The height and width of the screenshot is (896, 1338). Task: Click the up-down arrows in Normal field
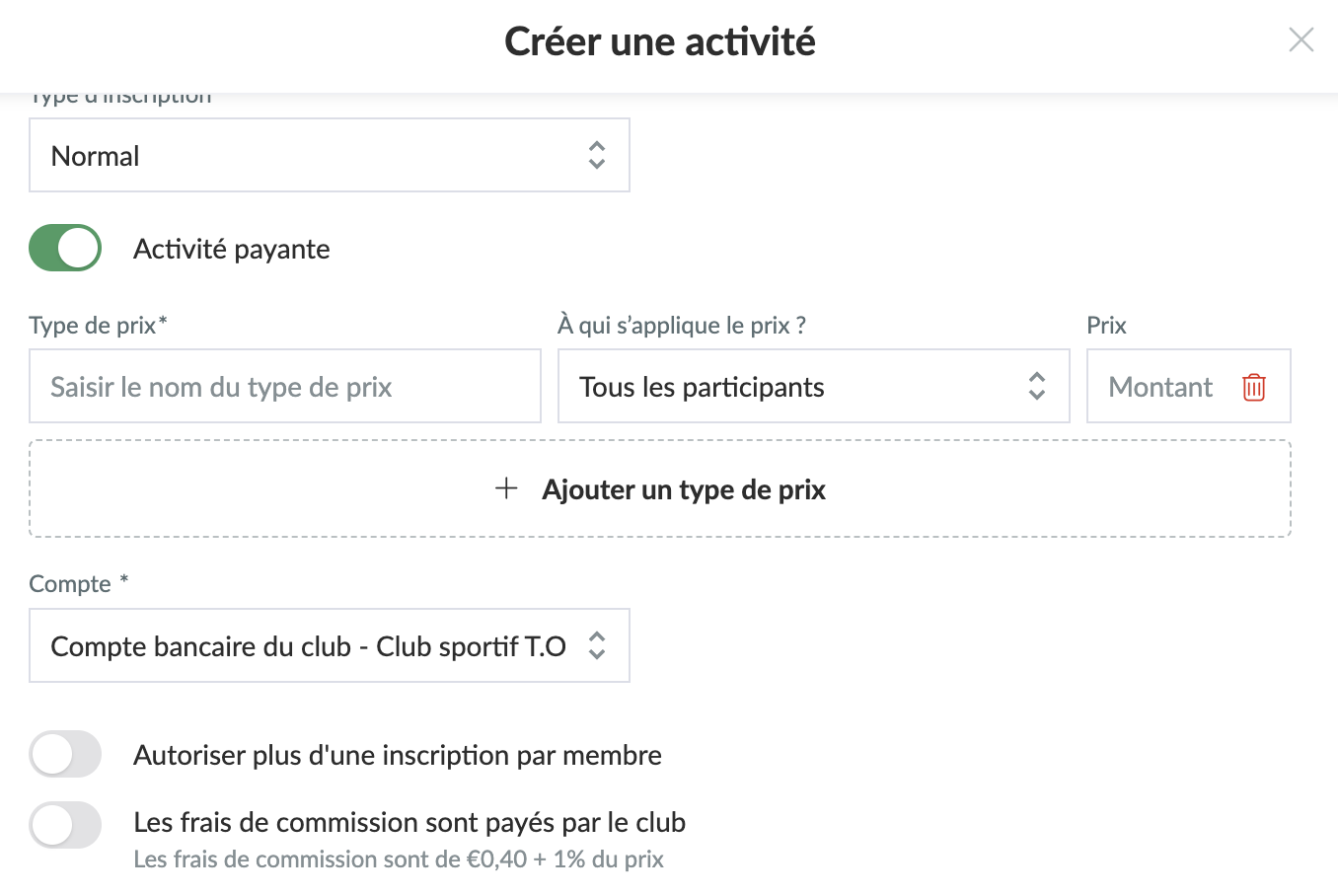tap(596, 155)
